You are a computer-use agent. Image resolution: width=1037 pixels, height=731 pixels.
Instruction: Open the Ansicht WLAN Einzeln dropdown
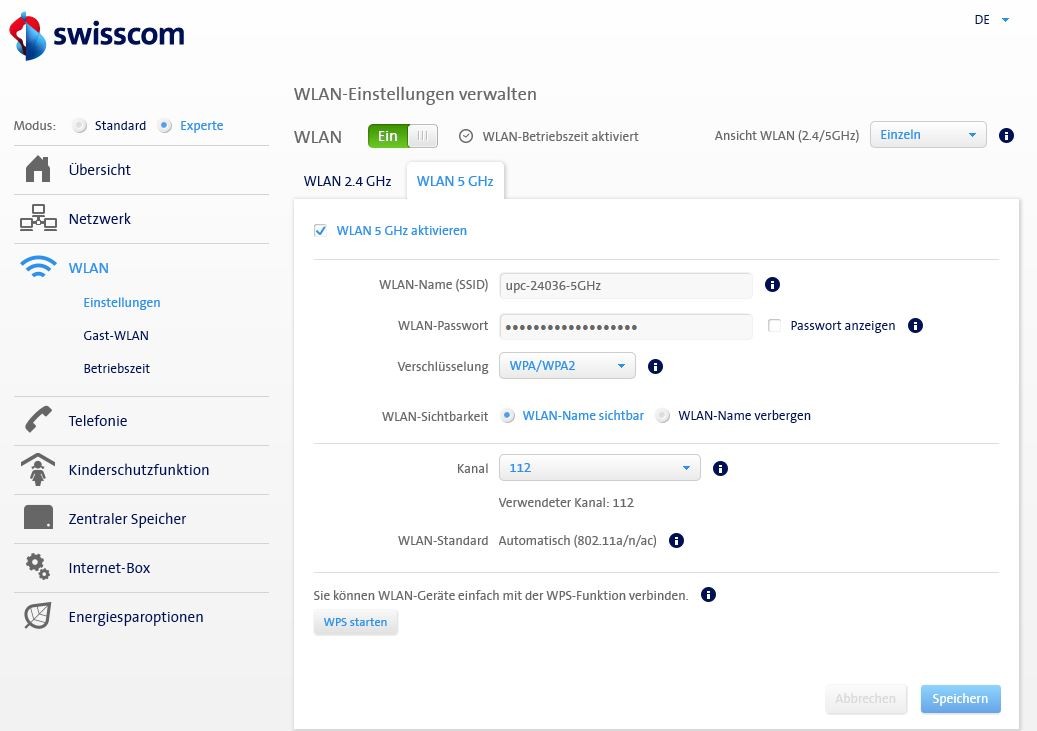(927, 135)
